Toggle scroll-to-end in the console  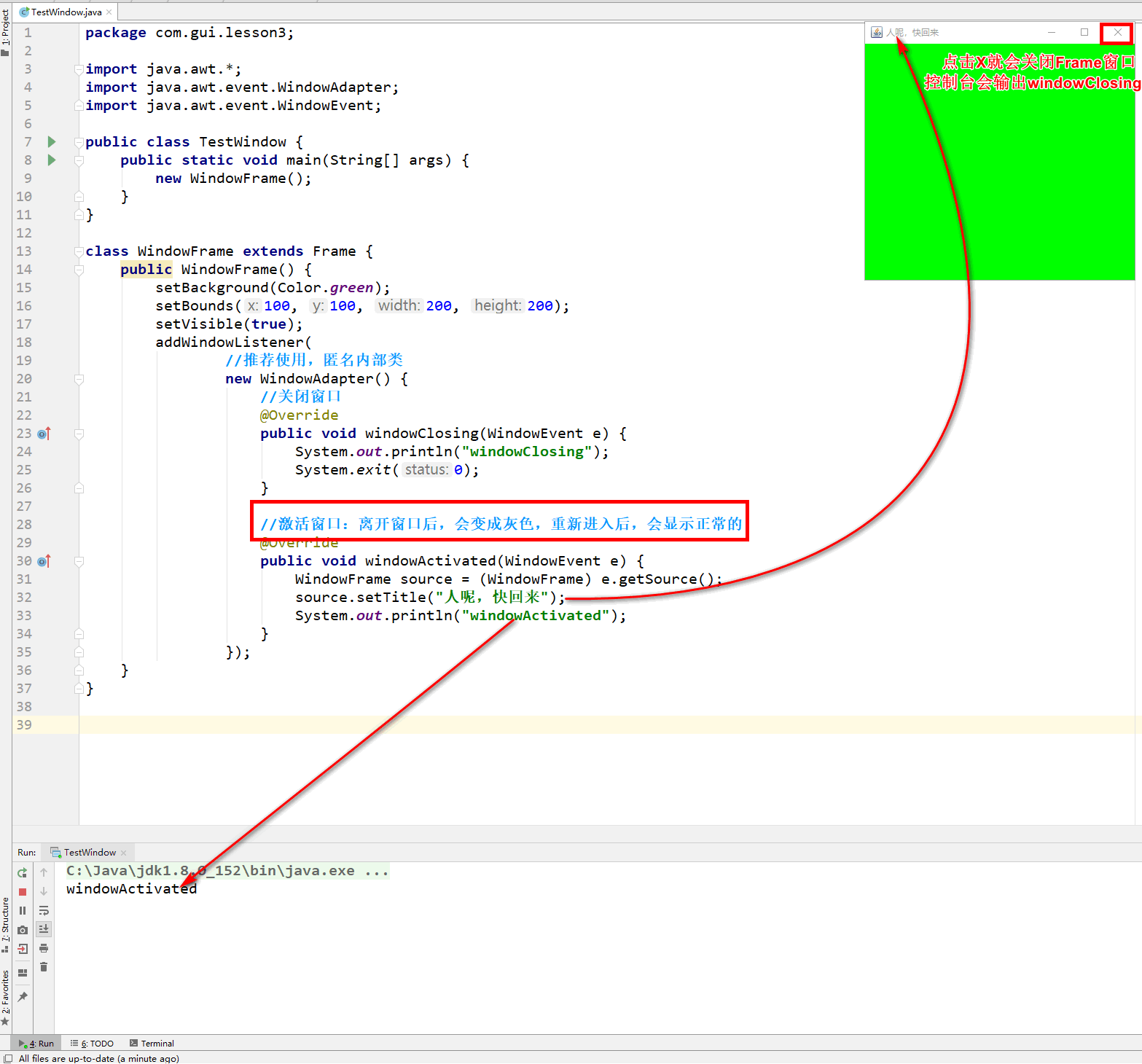[x=44, y=929]
